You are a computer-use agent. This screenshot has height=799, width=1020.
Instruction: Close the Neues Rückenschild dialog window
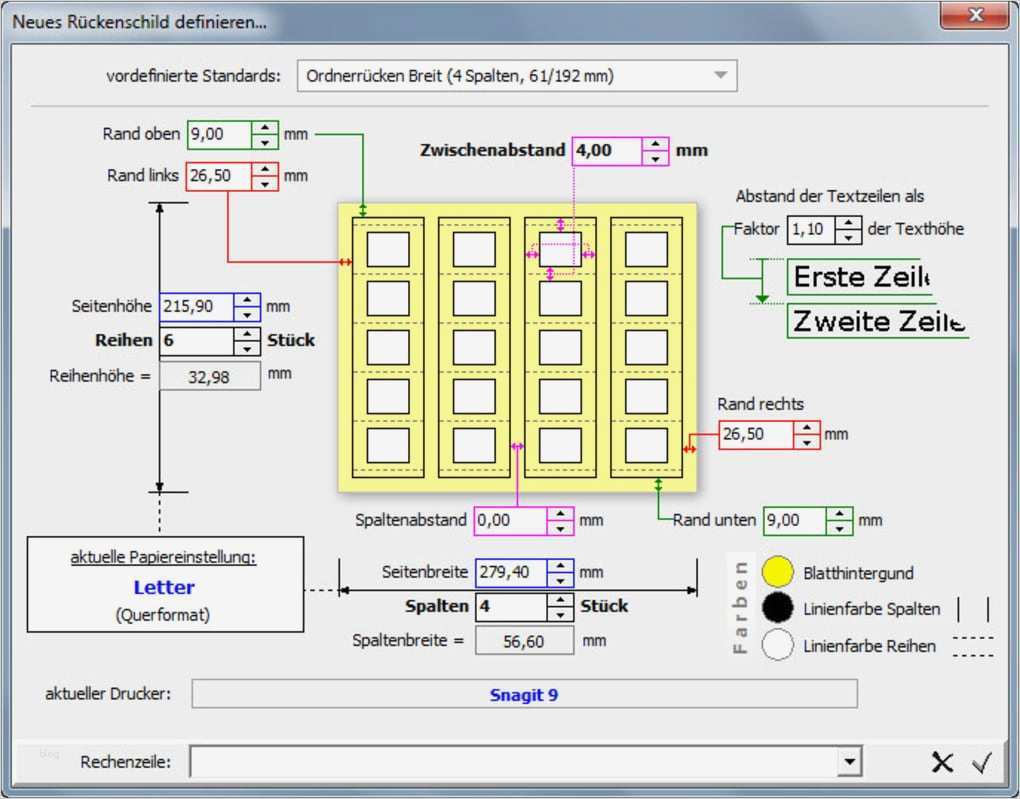tap(974, 14)
